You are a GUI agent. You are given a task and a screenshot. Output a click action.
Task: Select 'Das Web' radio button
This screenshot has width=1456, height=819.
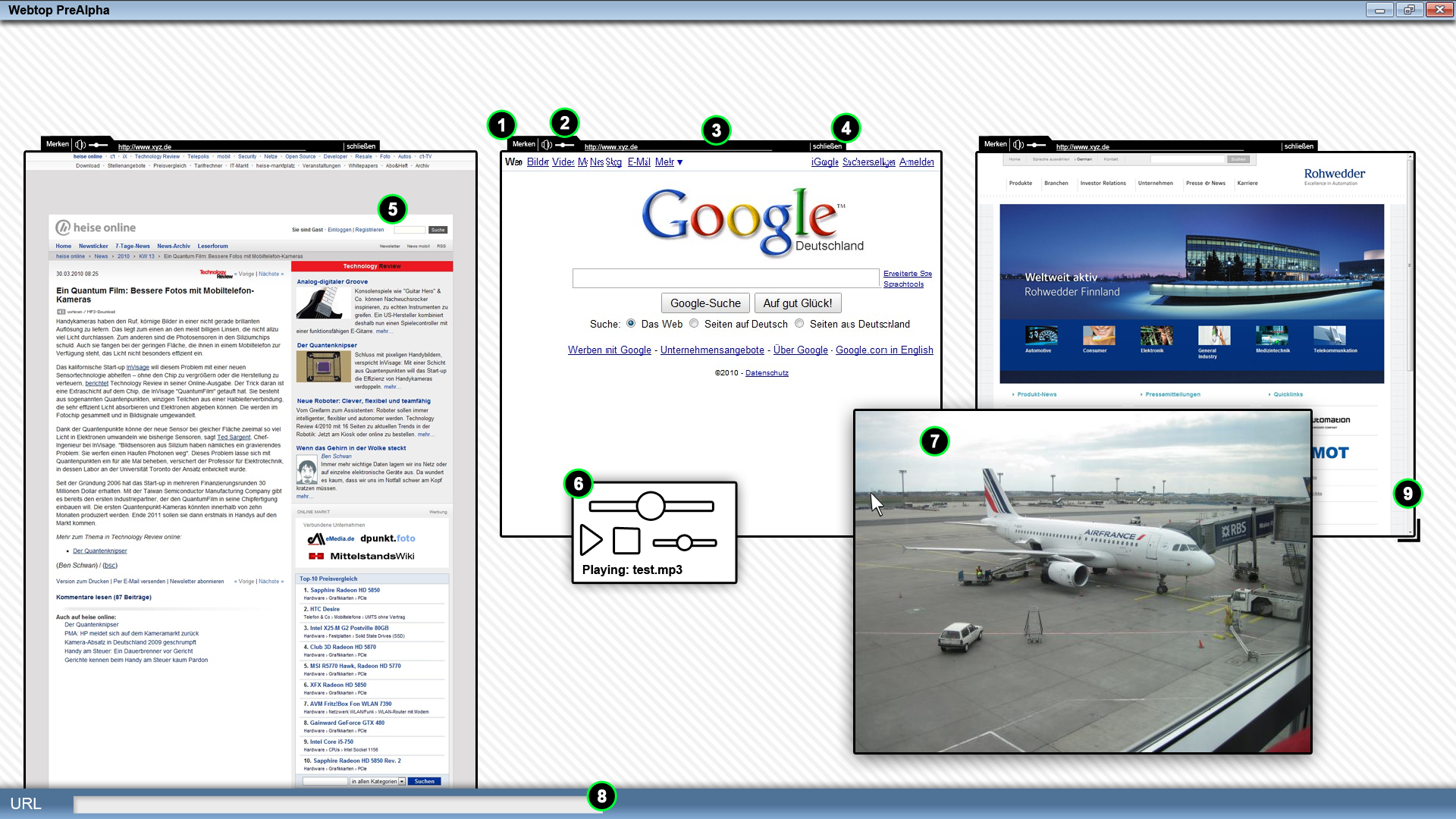tap(631, 324)
